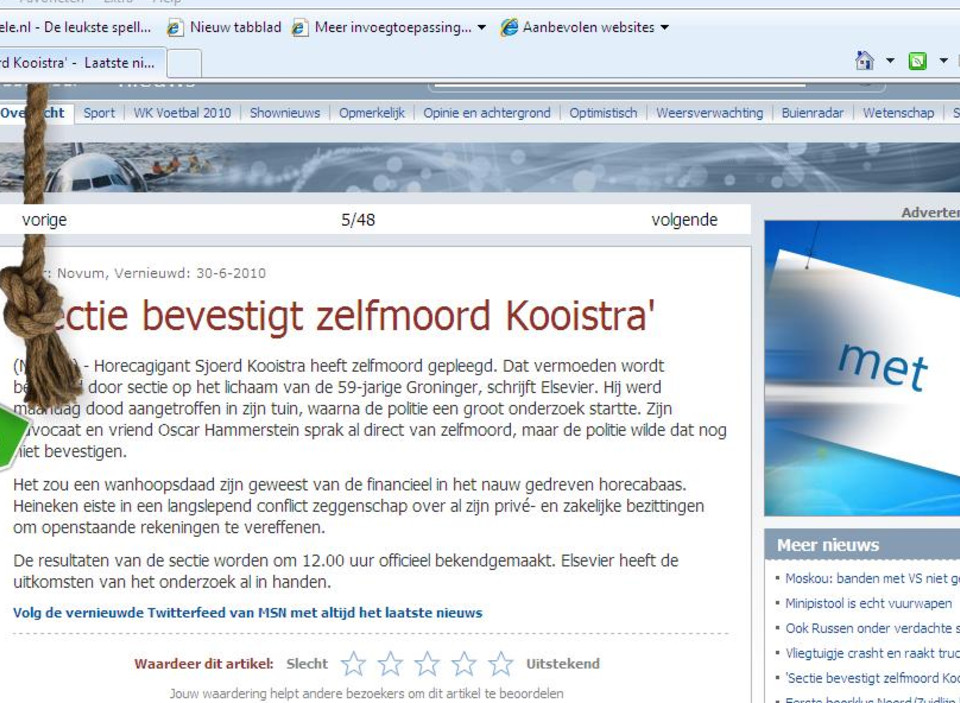Click the Aanbevolen websites Internet Explorer icon
Image resolution: width=960 pixels, height=703 pixels.
(x=509, y=28)
